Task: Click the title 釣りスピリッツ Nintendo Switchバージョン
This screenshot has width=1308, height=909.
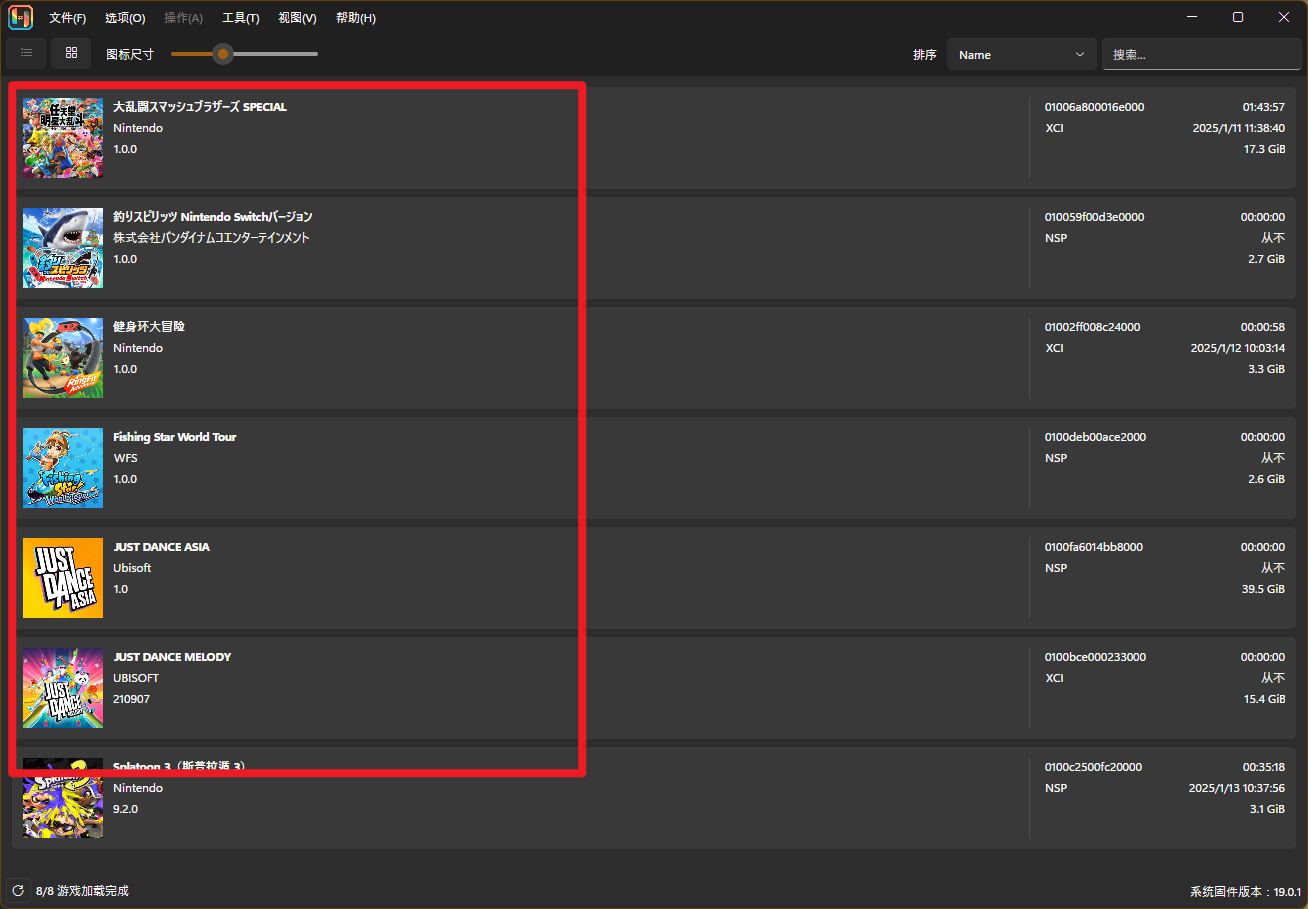Action: (213, 217)
